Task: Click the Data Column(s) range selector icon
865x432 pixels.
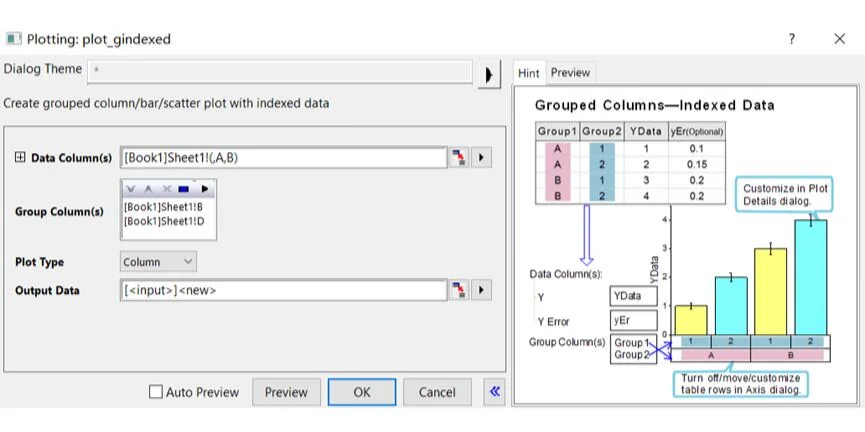Action: click(459, 158)
